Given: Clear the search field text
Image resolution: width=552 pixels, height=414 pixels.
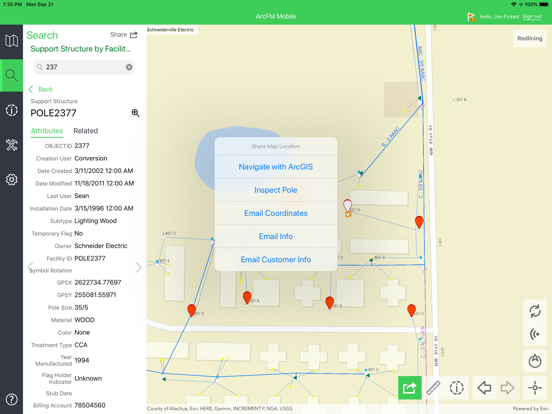Looking at the screenshot, I should click(x=129, y=67).
